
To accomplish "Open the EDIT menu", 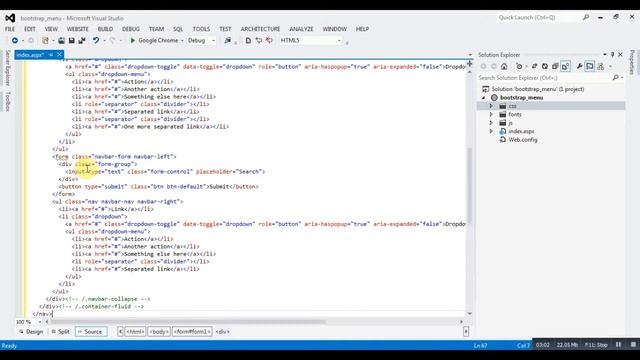I will pyautogui.click(x=30, y=29).
